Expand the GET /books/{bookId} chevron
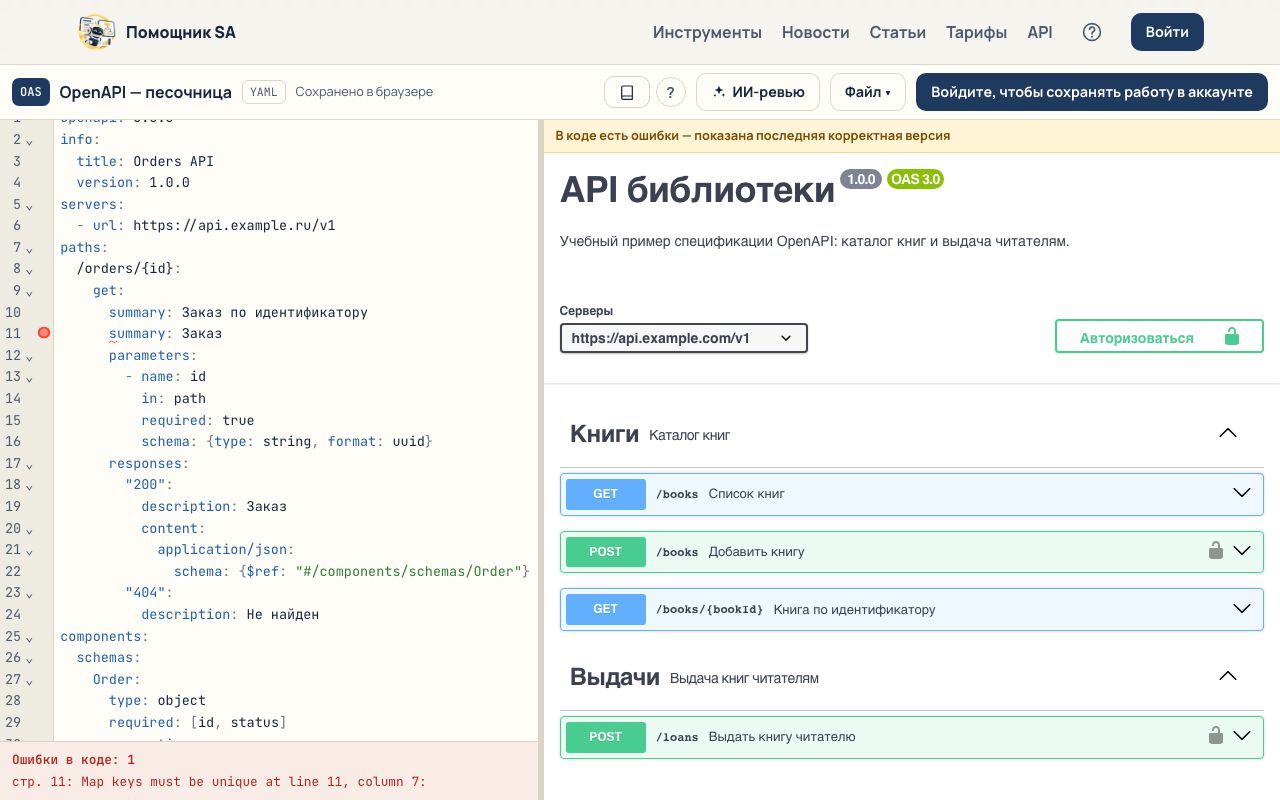 (x=1242, y=608)
